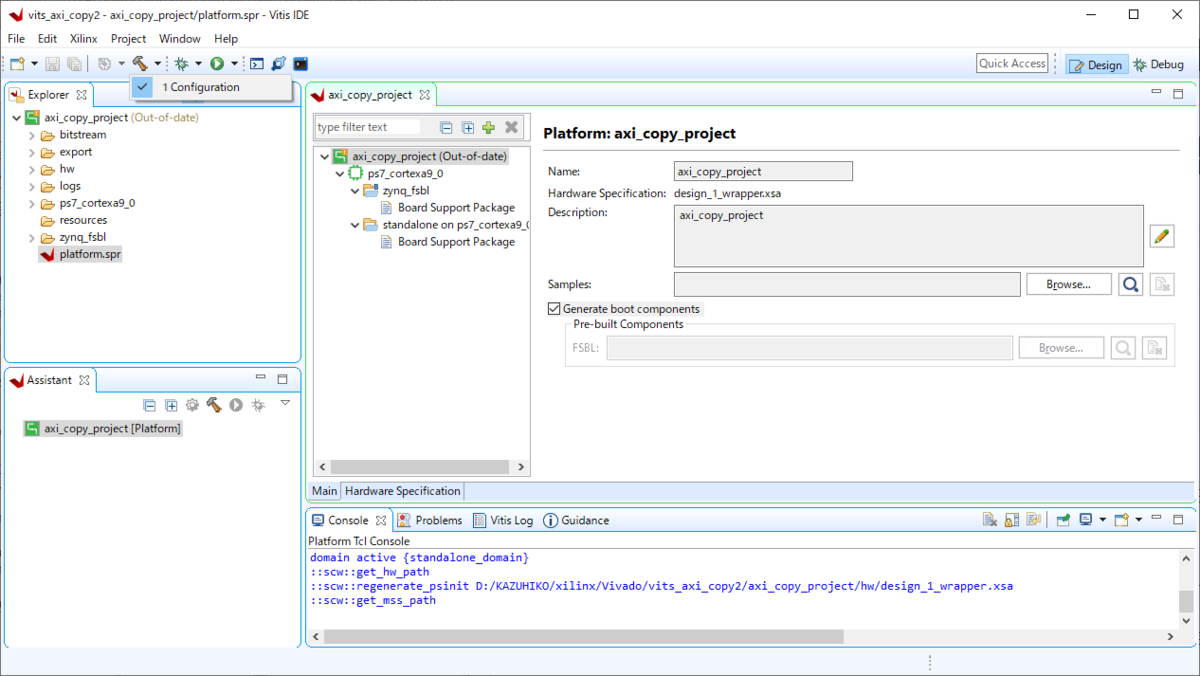Click the gear settings icon in Assistant panel

(192, 405)
